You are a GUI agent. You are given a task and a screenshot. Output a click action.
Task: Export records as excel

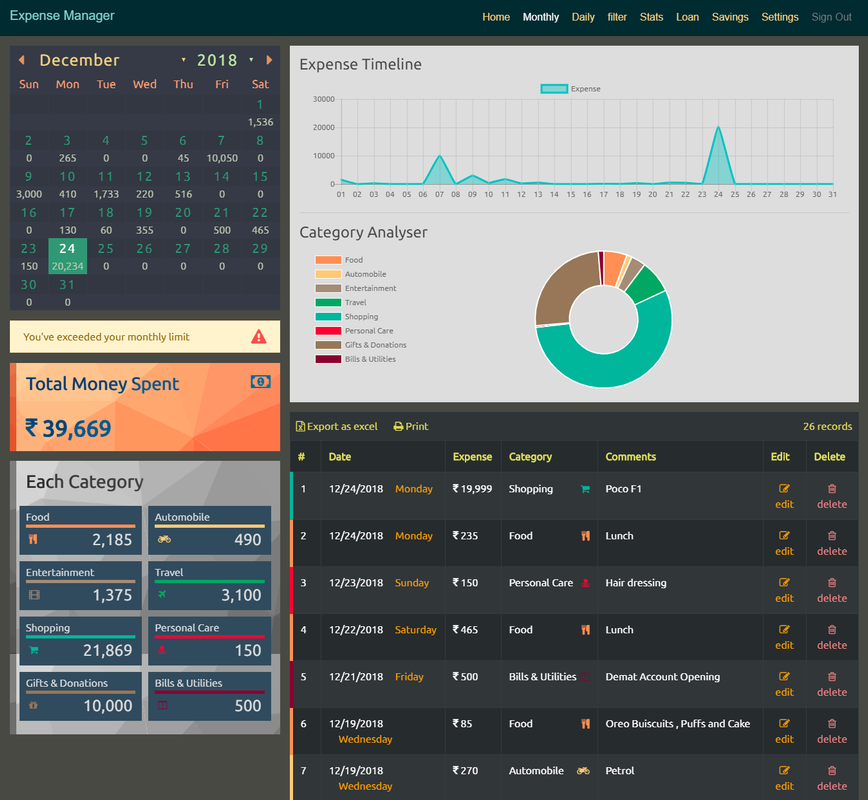pos(337,426)
